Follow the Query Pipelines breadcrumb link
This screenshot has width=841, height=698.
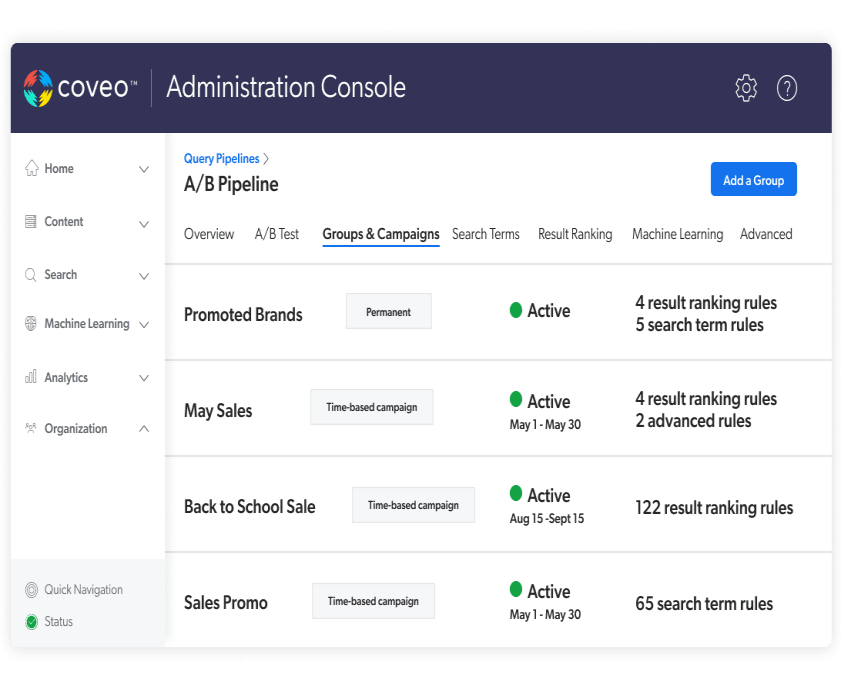(221, 158)
